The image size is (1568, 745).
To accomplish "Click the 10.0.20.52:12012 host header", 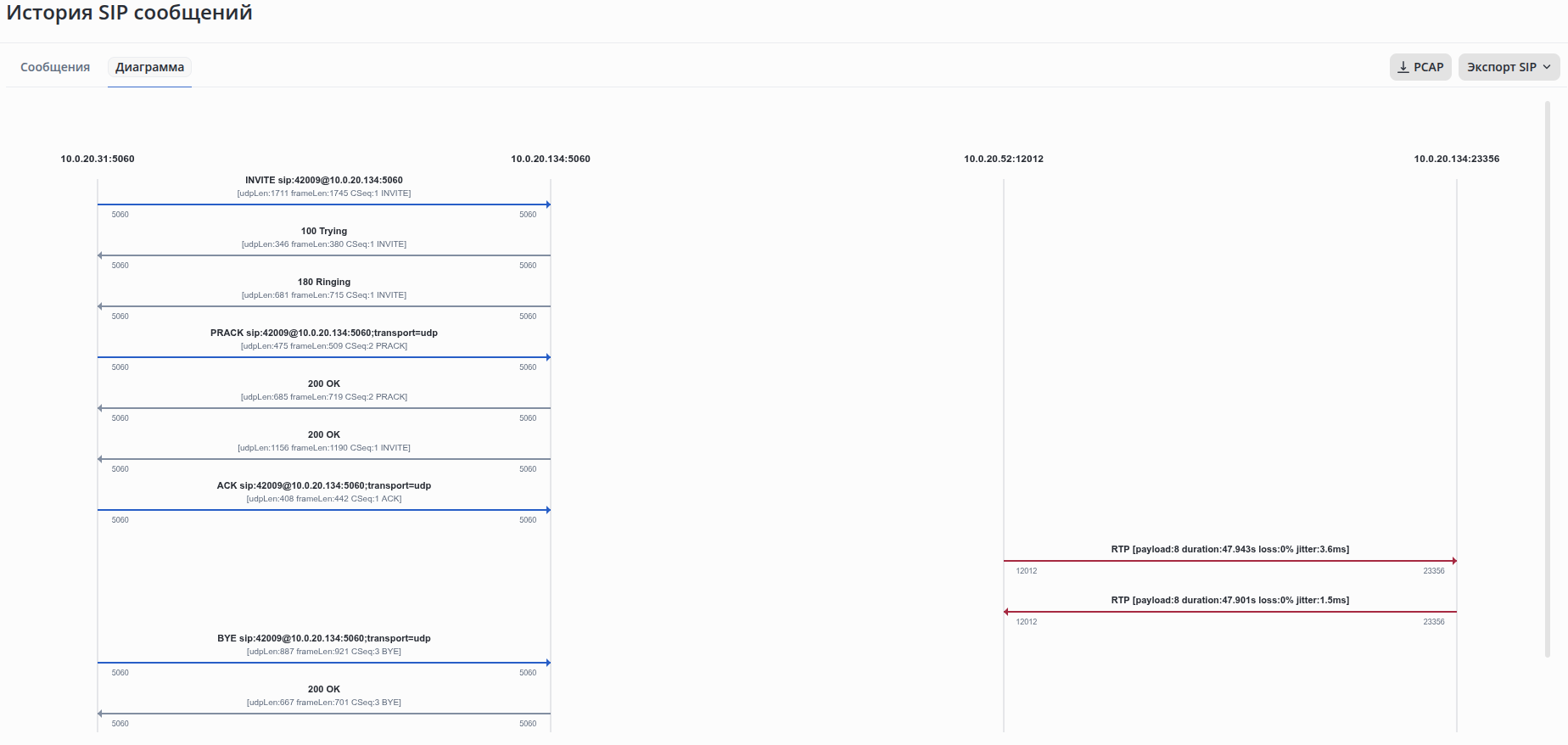I will click(x=1004, y=159).
